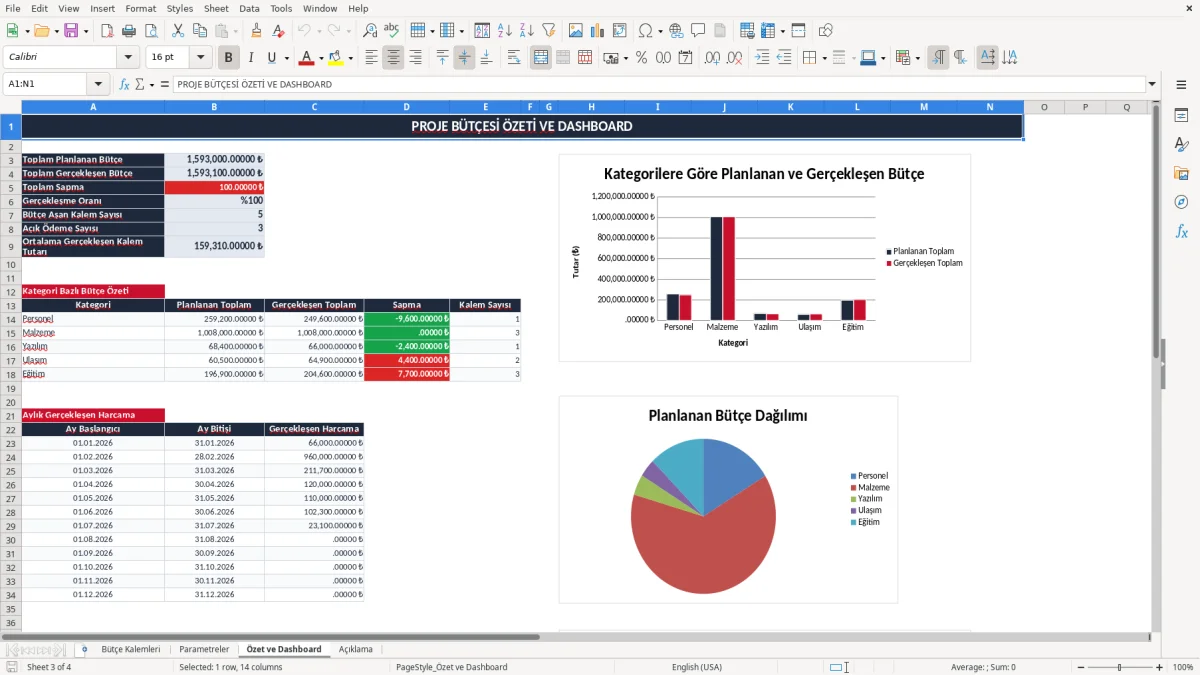Click the Sort Ascending icon
The width and height of the screenshot is (1200, 675).
click(505, 31)
